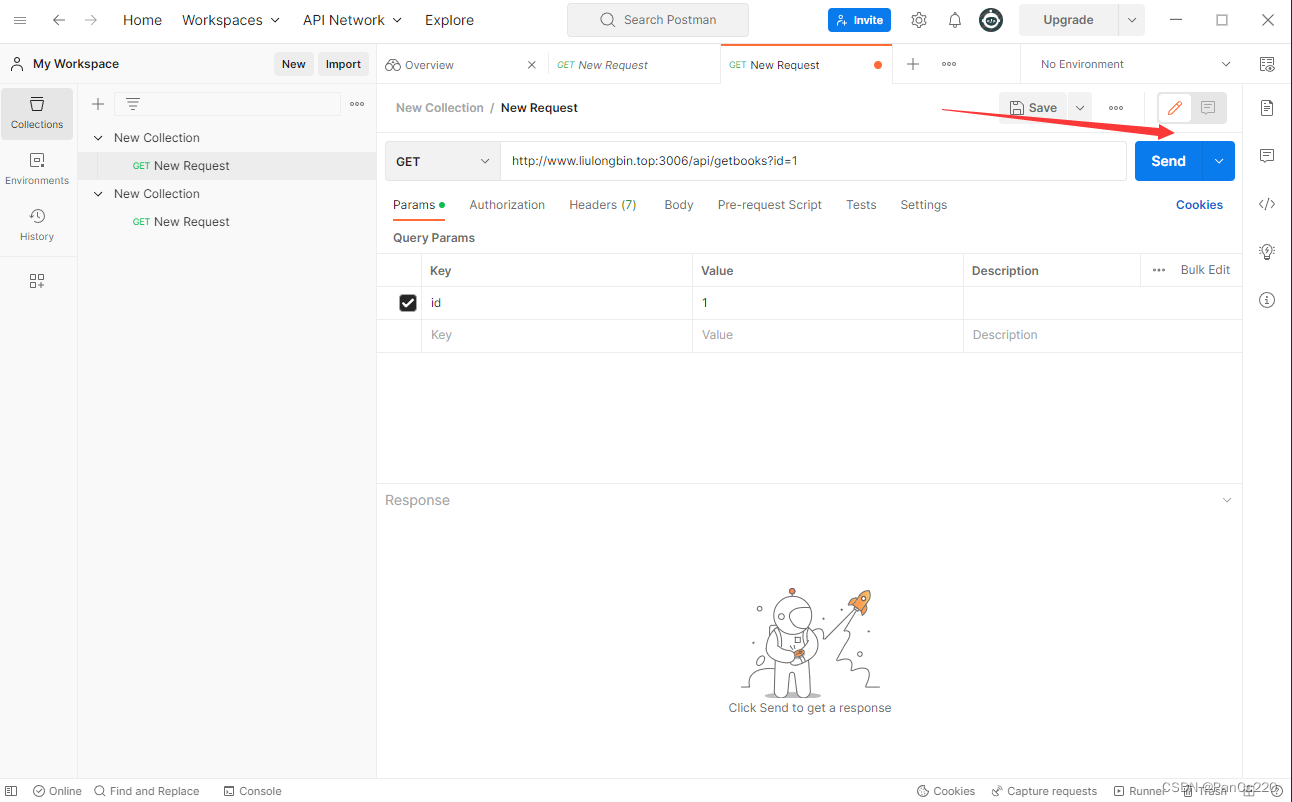Open the user avatar menu
This screenshot has width=1292, height=802.
pyautogui.click(x=991, y=20)
